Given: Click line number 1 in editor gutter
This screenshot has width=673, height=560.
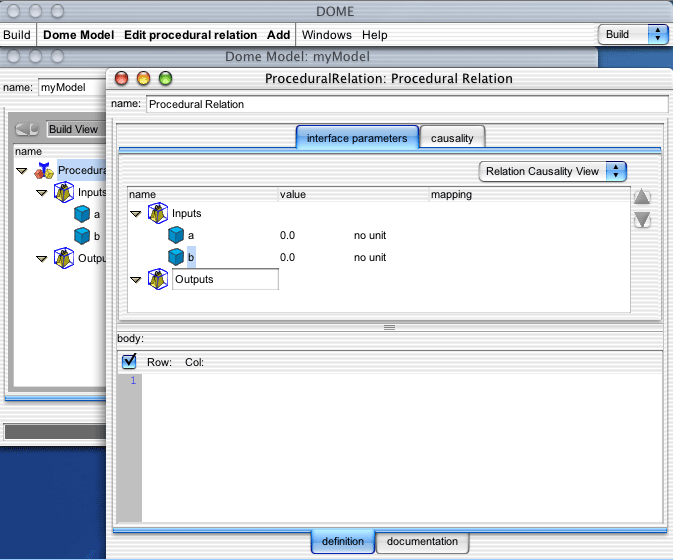Looking at the screenshot, I should click(x=133, y=380).
